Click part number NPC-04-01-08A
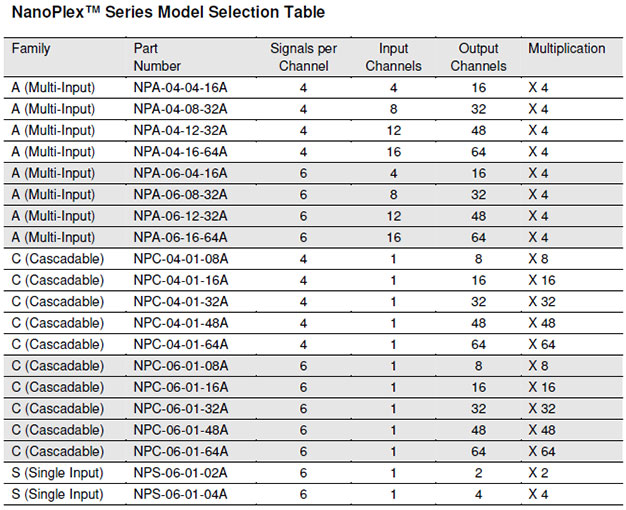The height and width of the screenshot is (510, 626). click(x=180, y=259)
